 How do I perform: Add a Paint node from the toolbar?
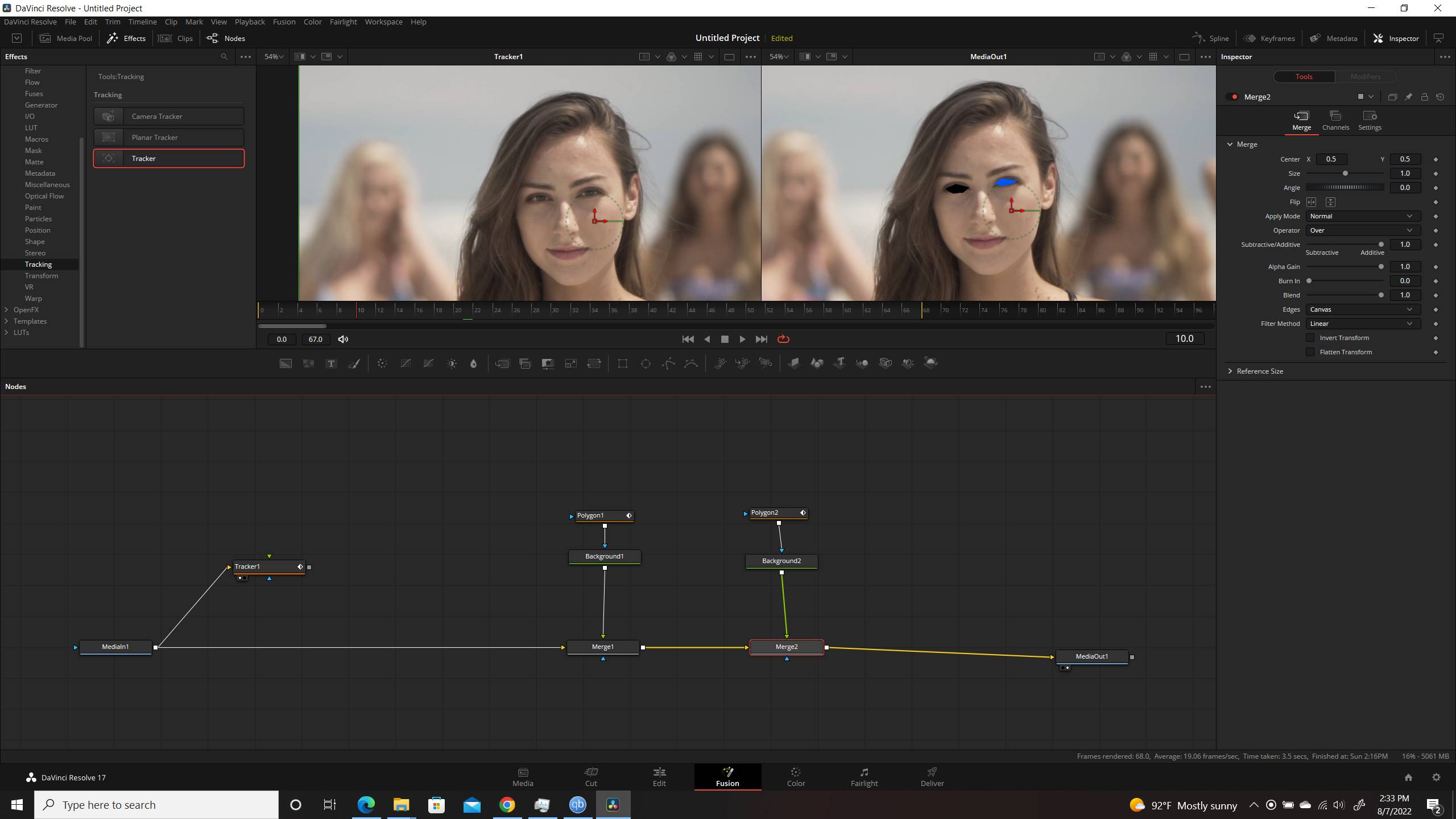pyautogui.click(x=354, y=363)
